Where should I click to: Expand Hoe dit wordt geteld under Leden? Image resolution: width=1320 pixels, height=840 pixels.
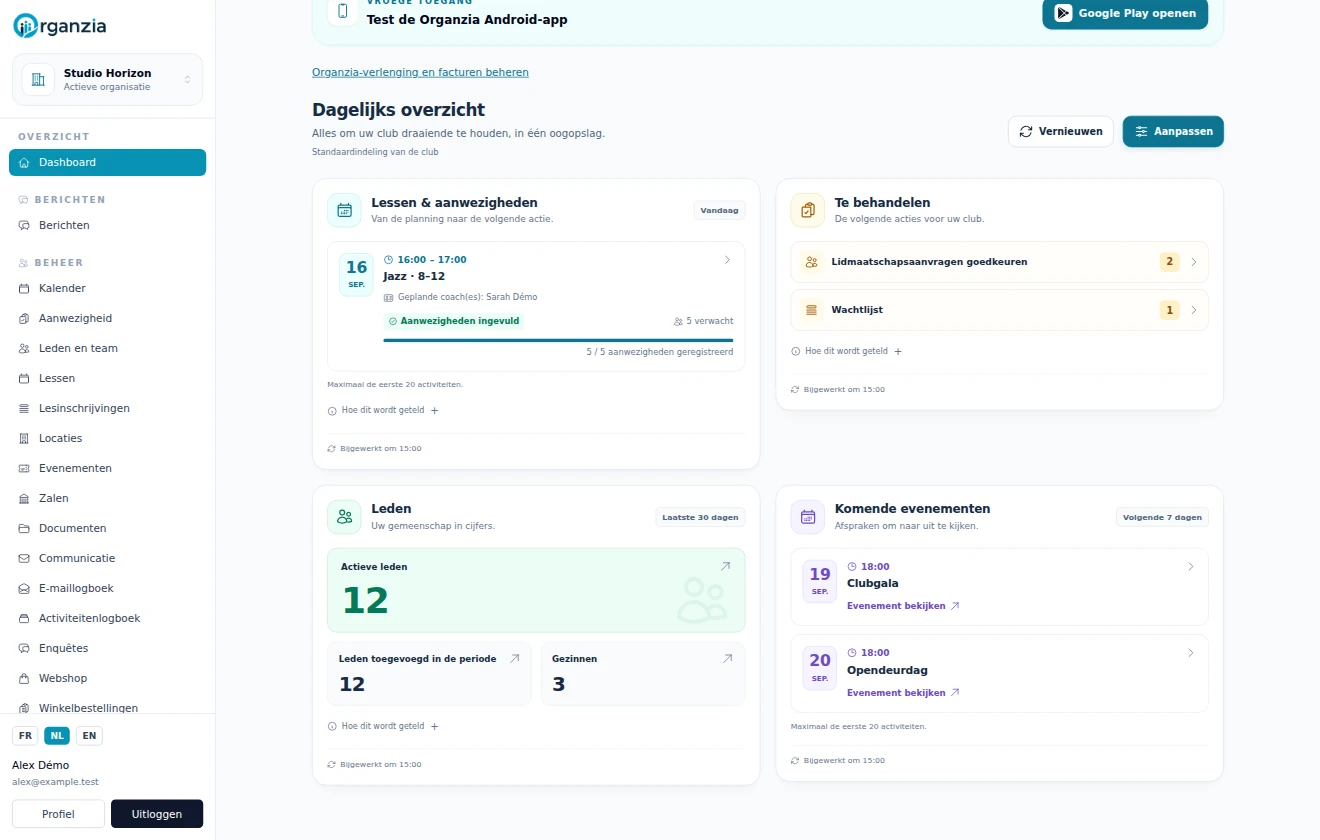[x=383, y=726]
